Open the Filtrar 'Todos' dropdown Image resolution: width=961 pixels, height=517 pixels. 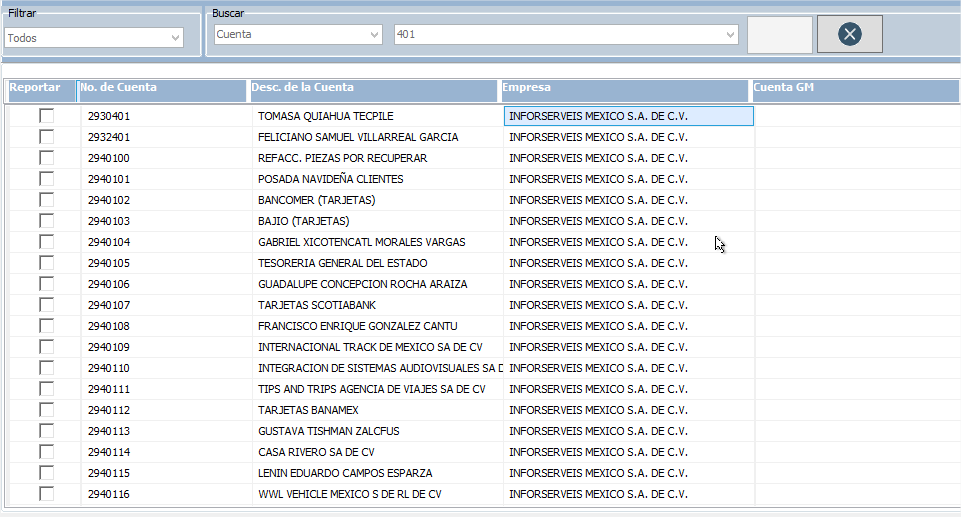(94, 38)
